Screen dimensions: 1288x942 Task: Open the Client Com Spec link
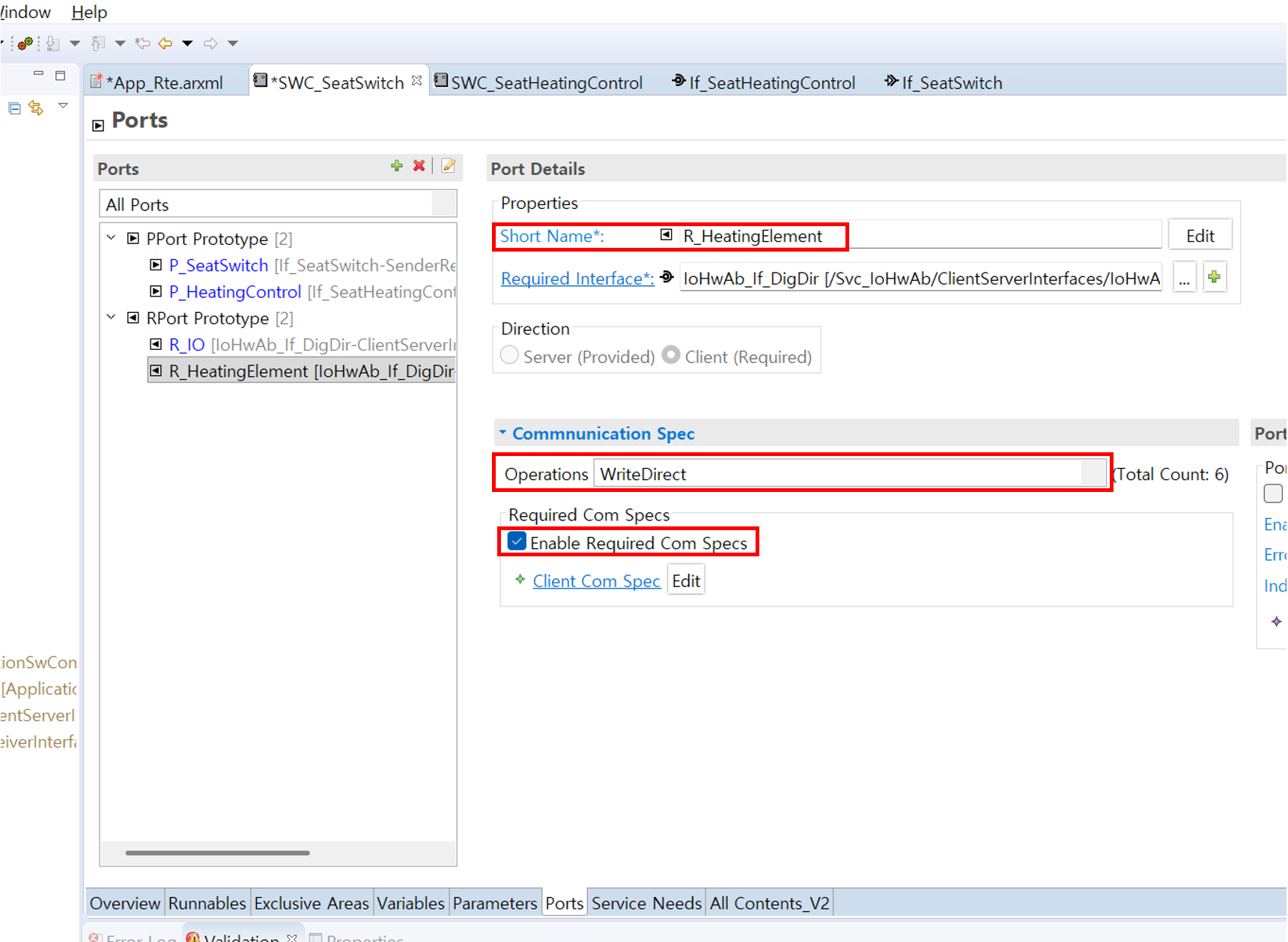pos(596,581)
